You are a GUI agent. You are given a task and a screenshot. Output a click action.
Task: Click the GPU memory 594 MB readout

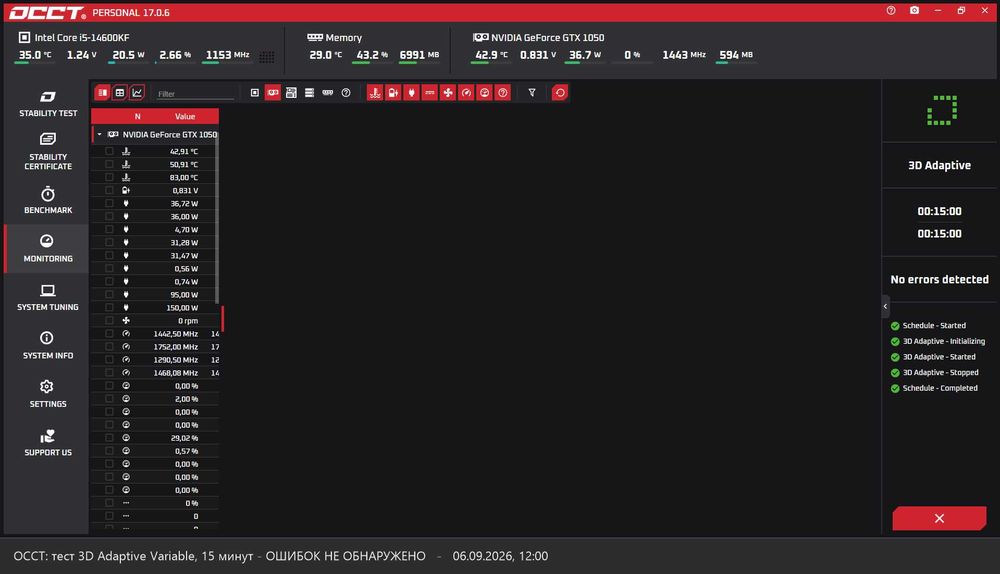(736, 55)
